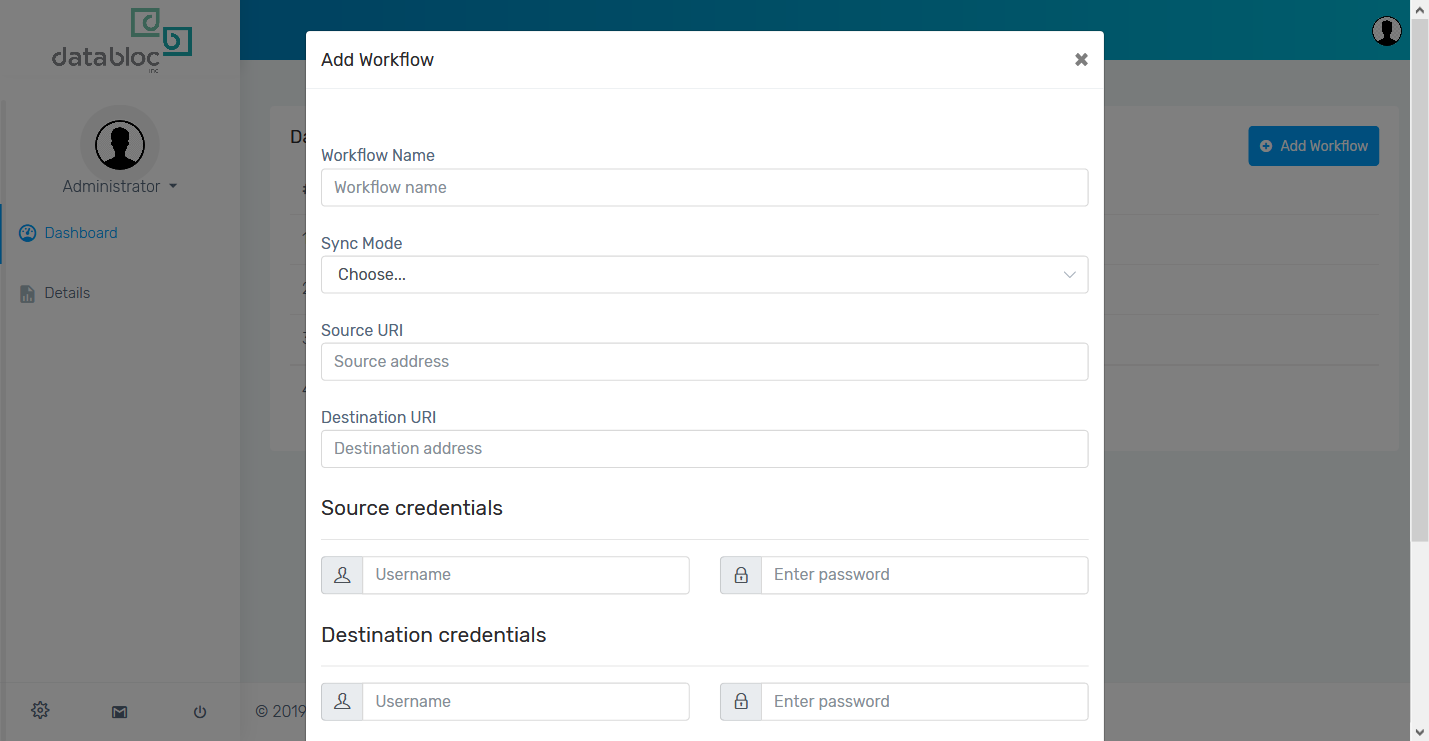
Task: Close the Add Workflow dialog
Action: point(1081,60)
